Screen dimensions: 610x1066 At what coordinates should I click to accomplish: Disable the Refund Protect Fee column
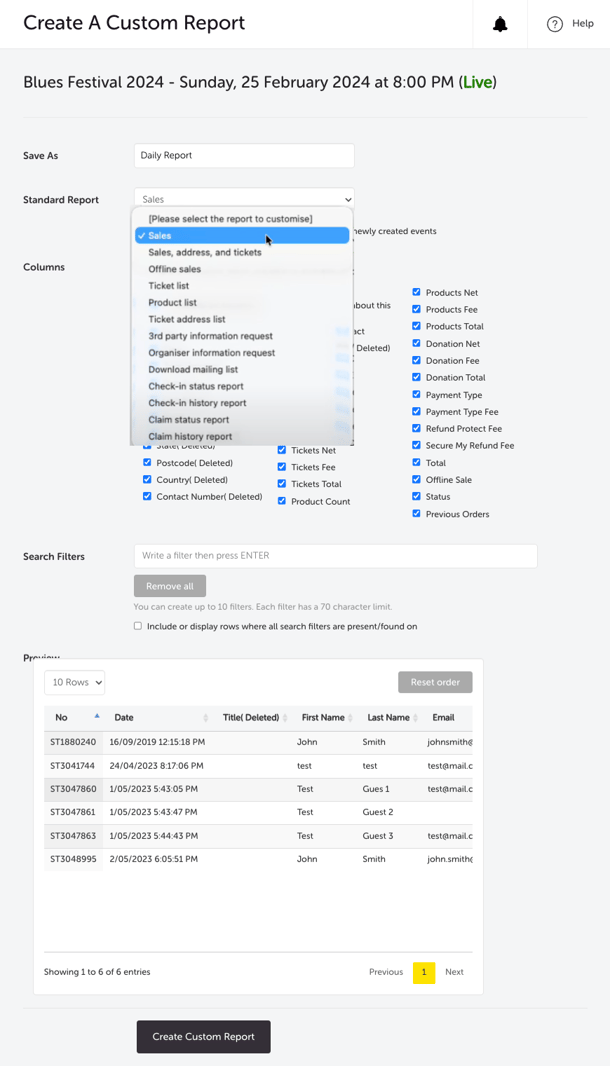click(x=416, y=428)
